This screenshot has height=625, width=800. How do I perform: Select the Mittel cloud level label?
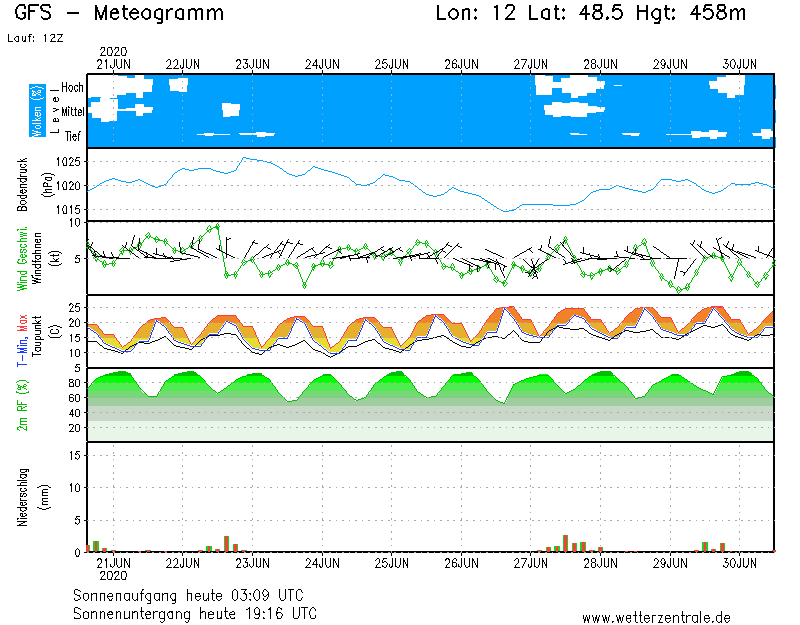point(72,112)
